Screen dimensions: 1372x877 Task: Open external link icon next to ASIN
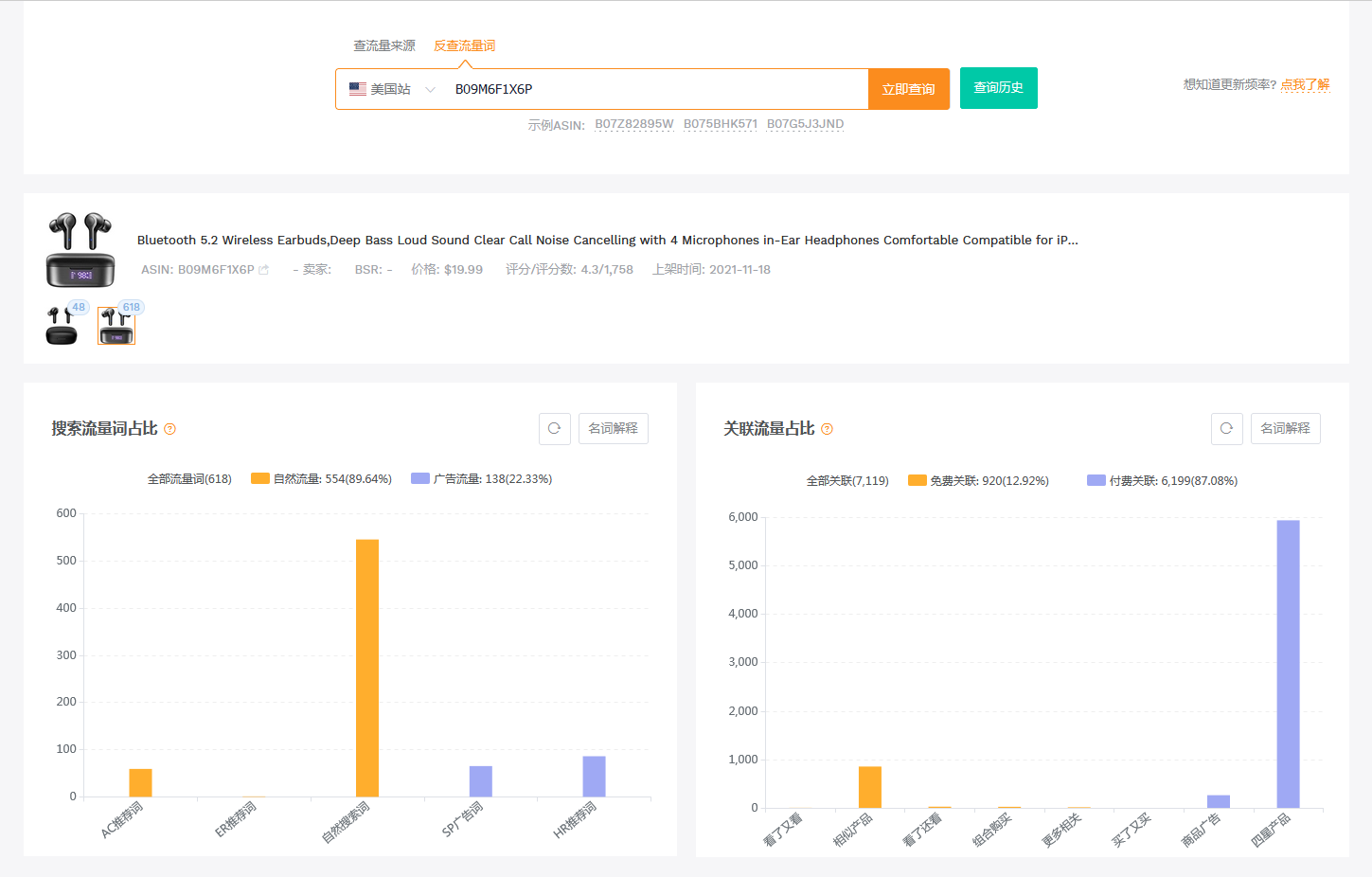264,270
